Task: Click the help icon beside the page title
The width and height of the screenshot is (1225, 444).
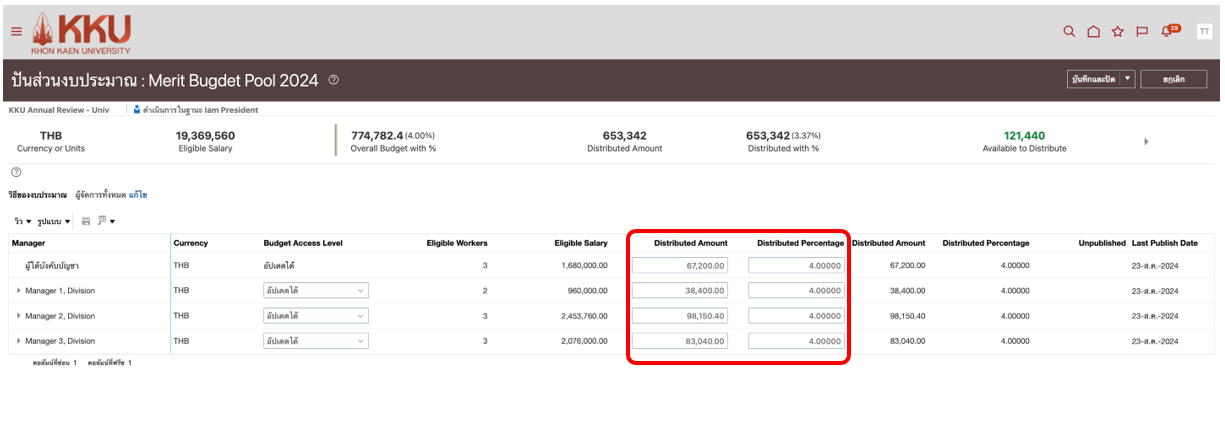Action: click(333, 80)
